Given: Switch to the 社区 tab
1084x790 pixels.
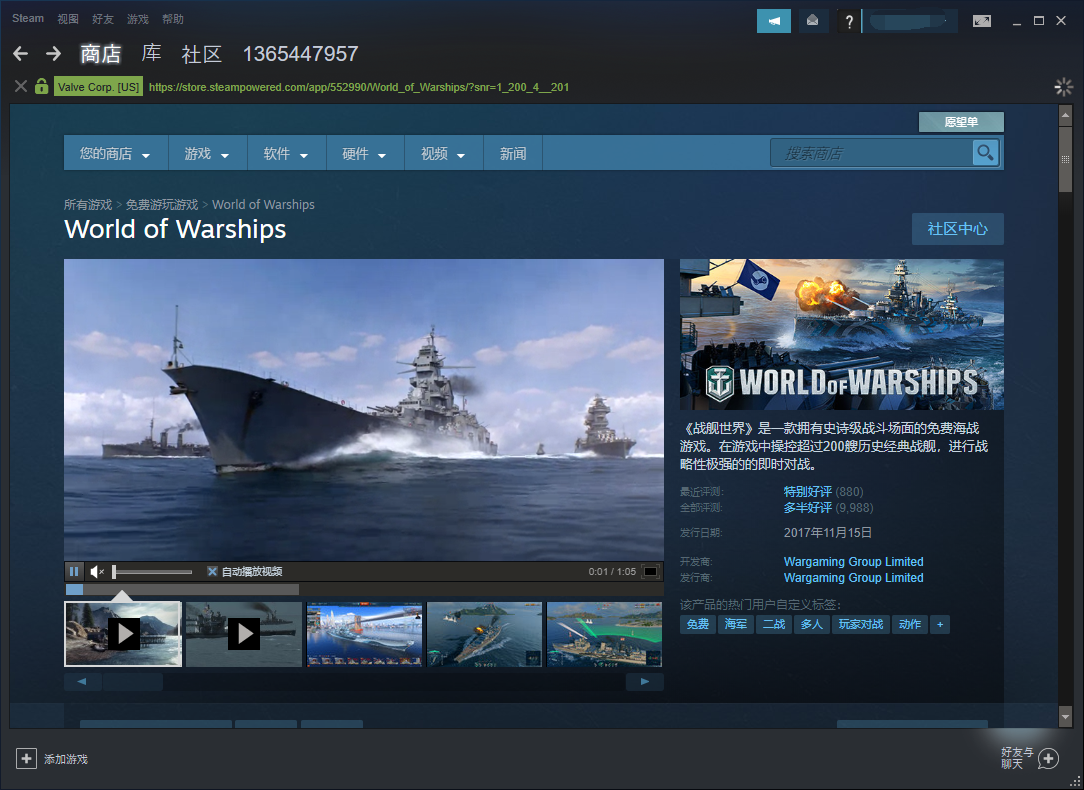Looking at the screenshot, I should [201, 54].
